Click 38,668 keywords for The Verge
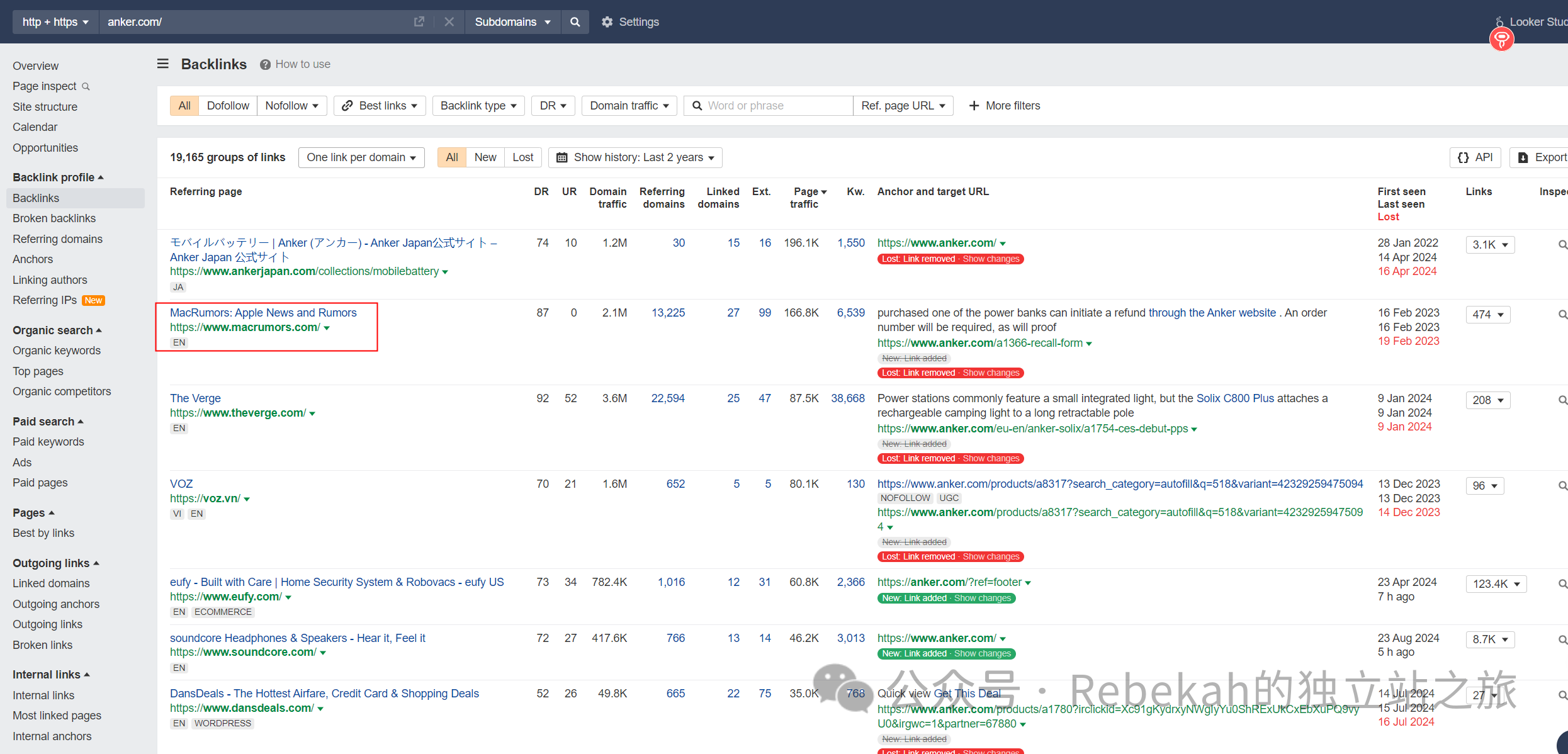Viewport: 1568px width, 754px height. (x=847, y=398)
